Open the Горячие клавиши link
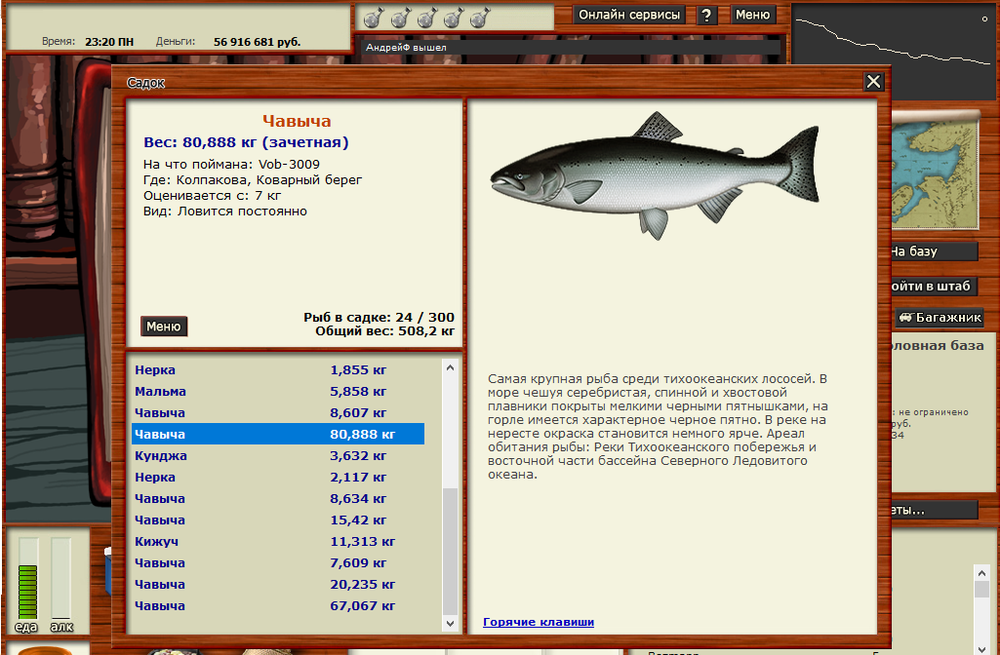1000x655 pixels. pos(538,622)
